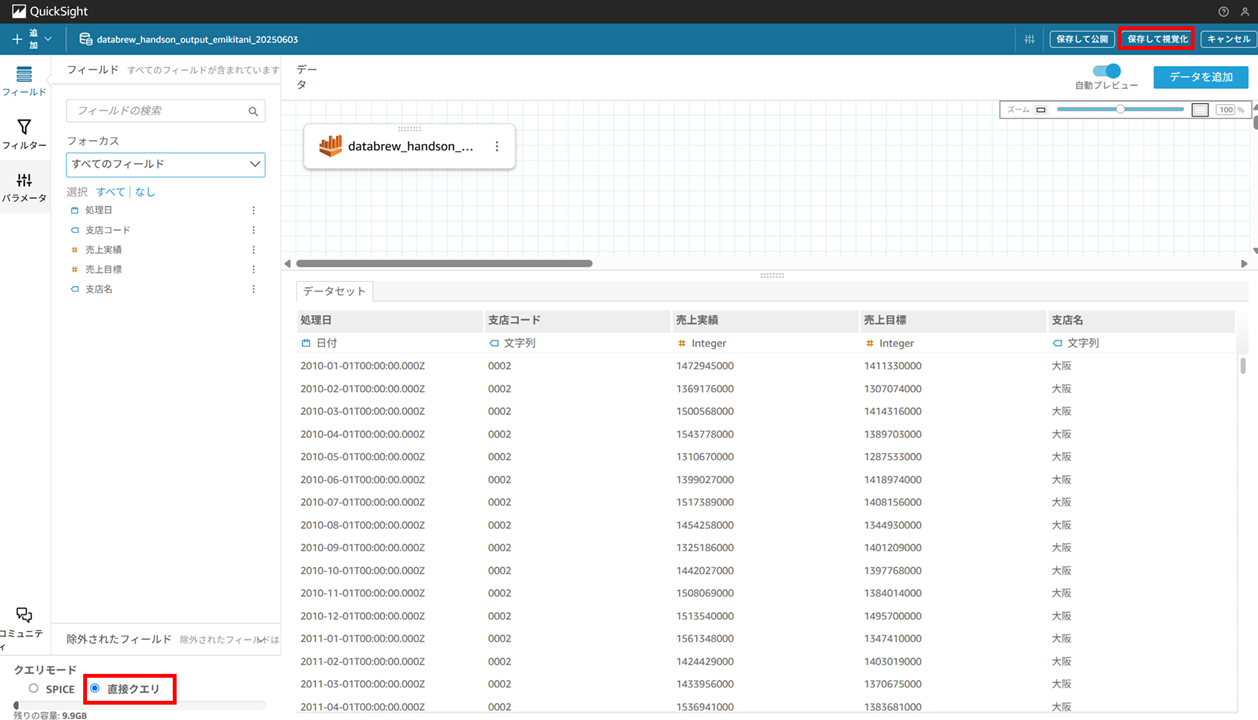Click the Add Data button
This screenshot has height=720, width=1258.
click(x=1201, y=77)
